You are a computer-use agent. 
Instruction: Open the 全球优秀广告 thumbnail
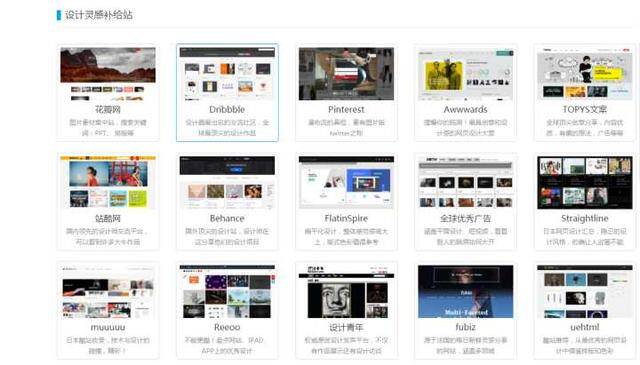(x=465, y=182)
